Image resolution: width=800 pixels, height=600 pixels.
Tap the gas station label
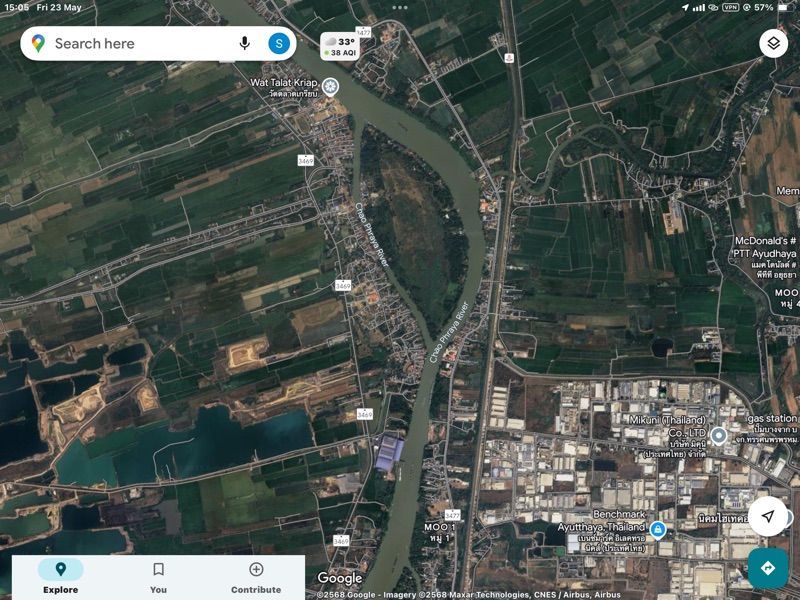773,418
